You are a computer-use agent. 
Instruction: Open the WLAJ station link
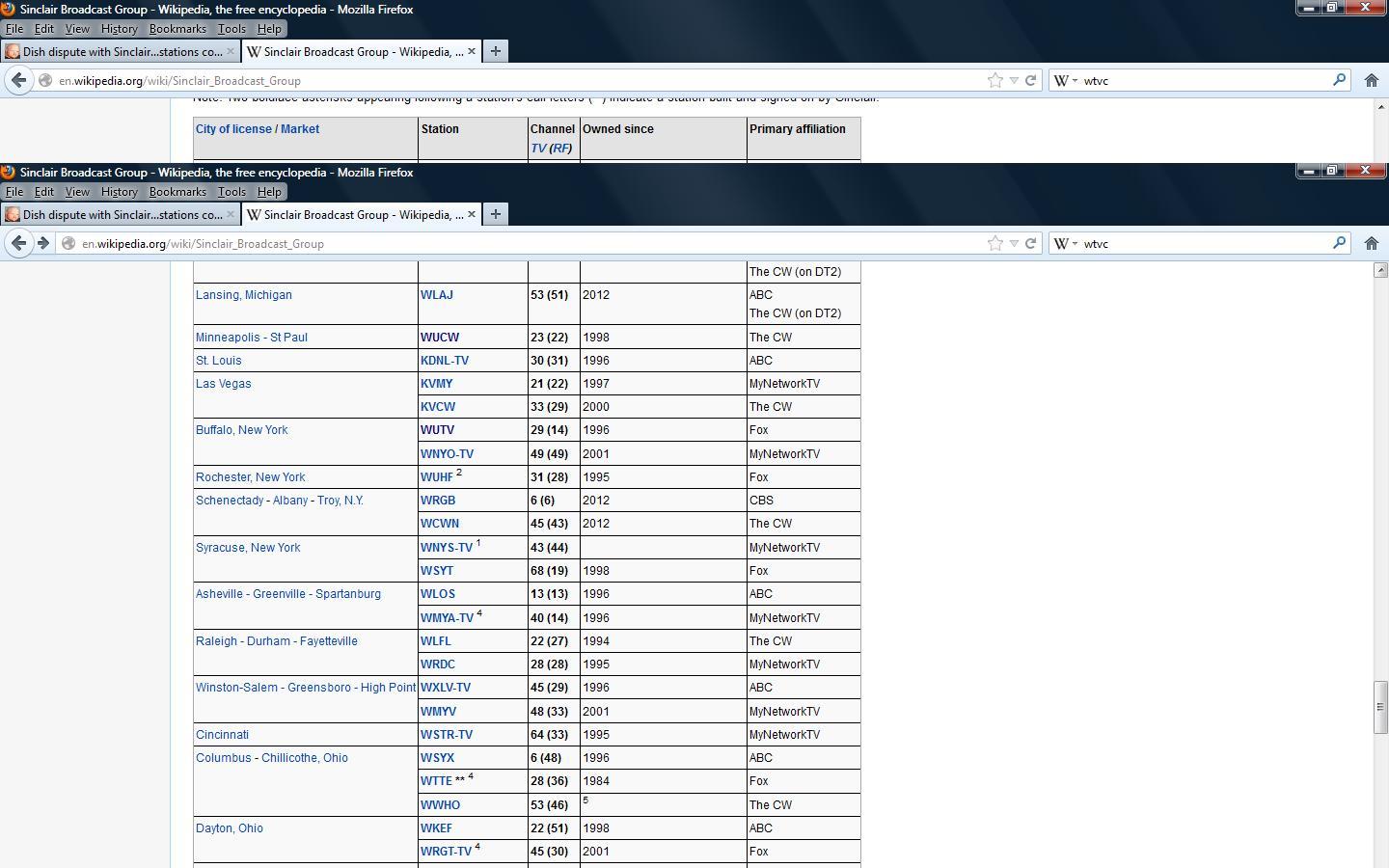(x=437, y=295)
